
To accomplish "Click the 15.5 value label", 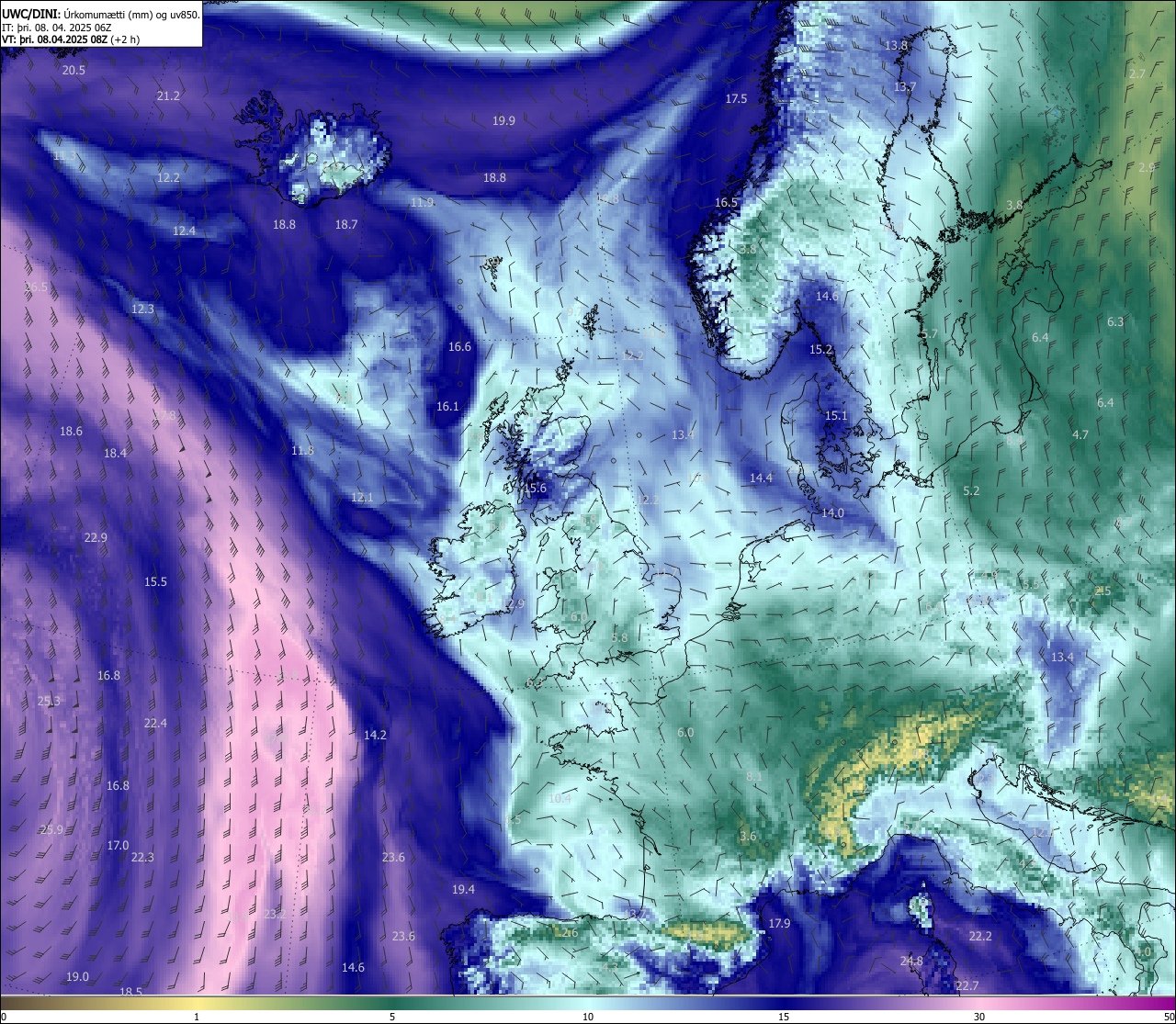I will (155, 581).
